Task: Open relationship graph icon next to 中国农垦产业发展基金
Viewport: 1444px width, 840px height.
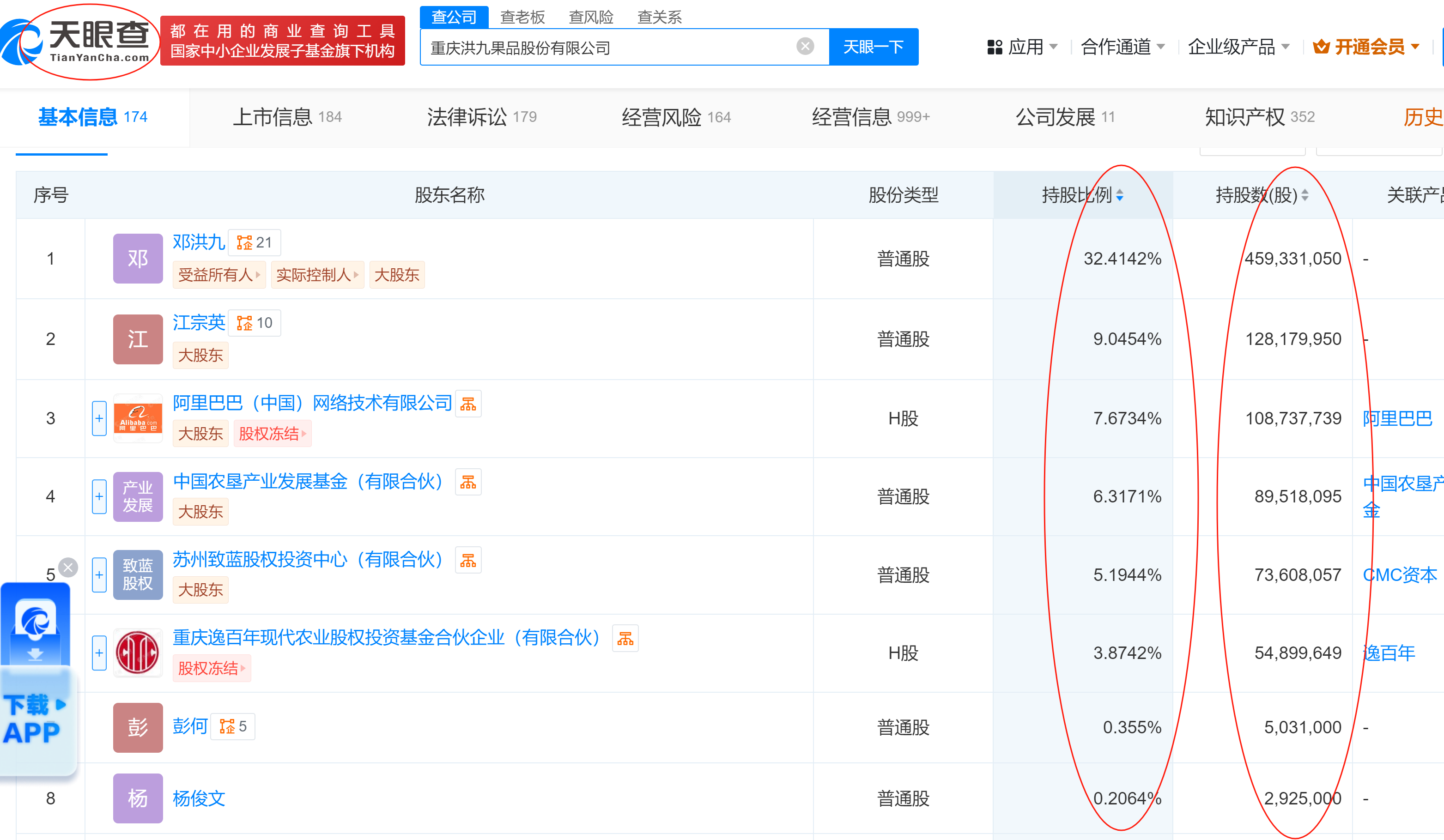Action: tap(468, 482)
